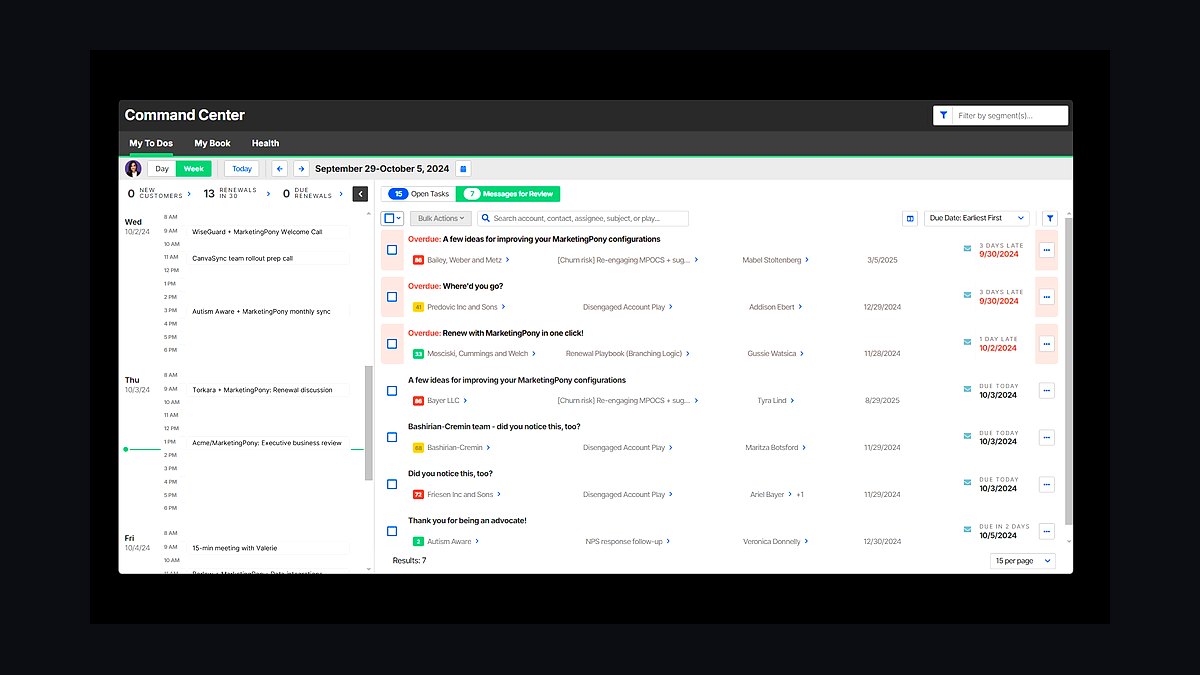Collapse the calendar sidebar with the chevron button

(360, 194)
